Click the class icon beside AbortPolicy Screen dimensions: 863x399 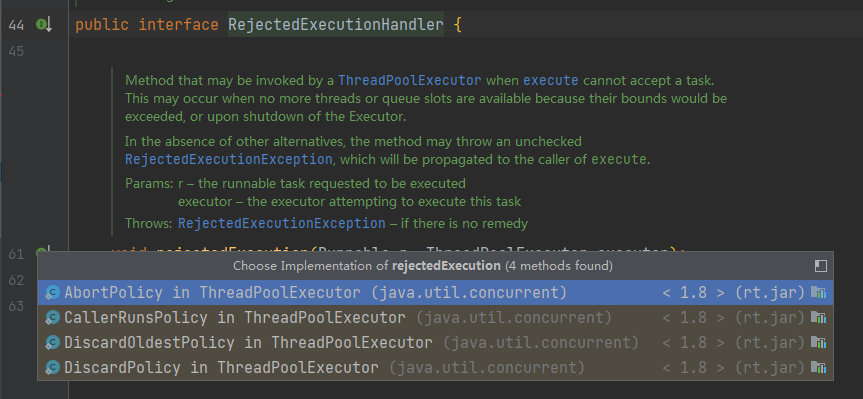(x=52, y=293)
